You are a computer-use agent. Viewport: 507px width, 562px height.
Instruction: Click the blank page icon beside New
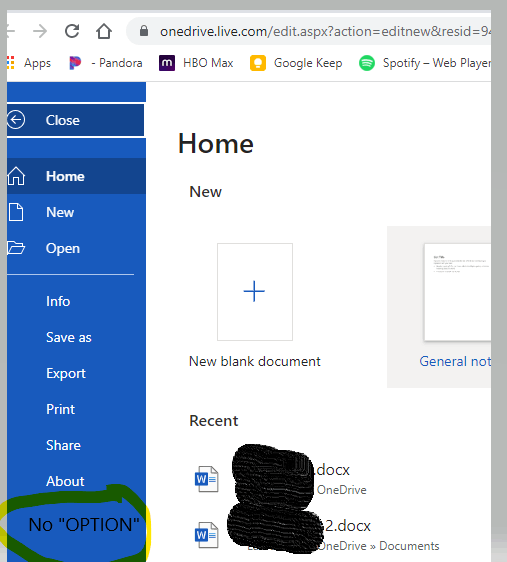[16, 212]
